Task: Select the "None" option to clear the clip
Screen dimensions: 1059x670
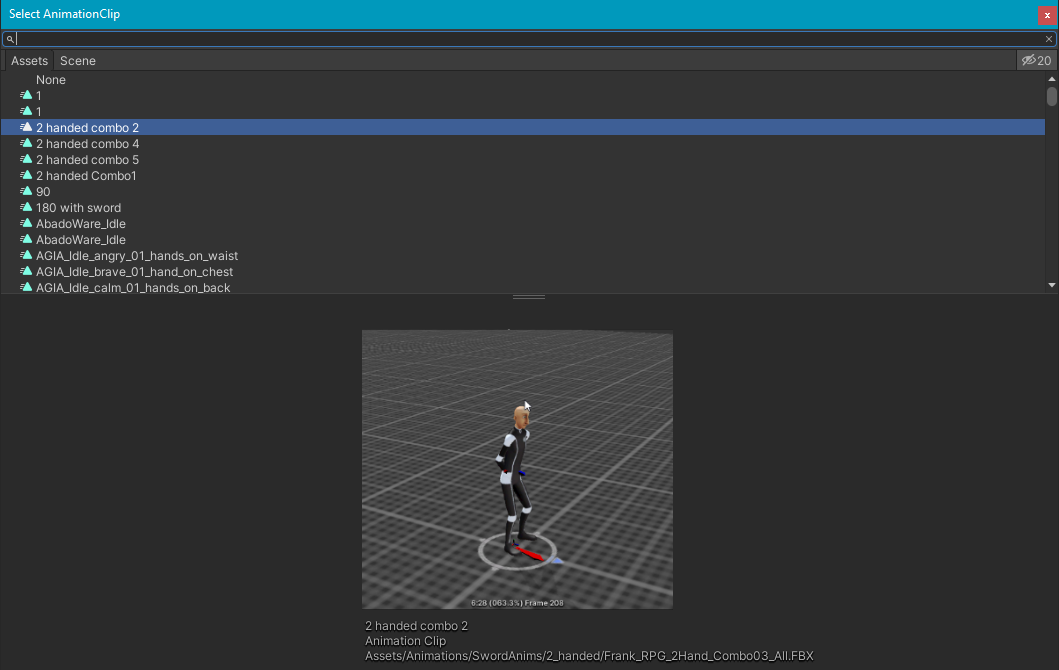Action: [51, 79]
